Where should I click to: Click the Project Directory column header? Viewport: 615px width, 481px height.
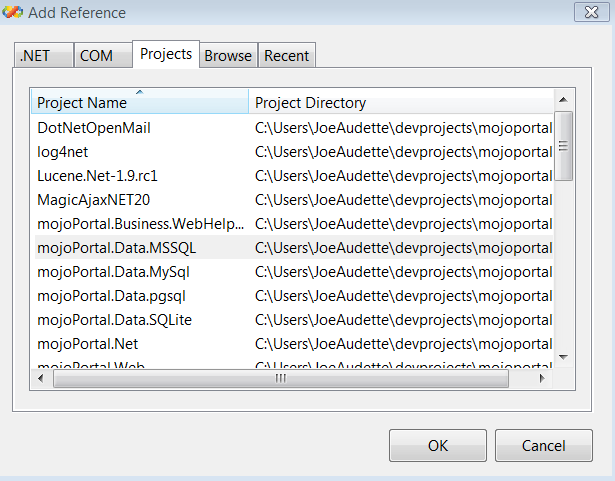pos(400,102)
